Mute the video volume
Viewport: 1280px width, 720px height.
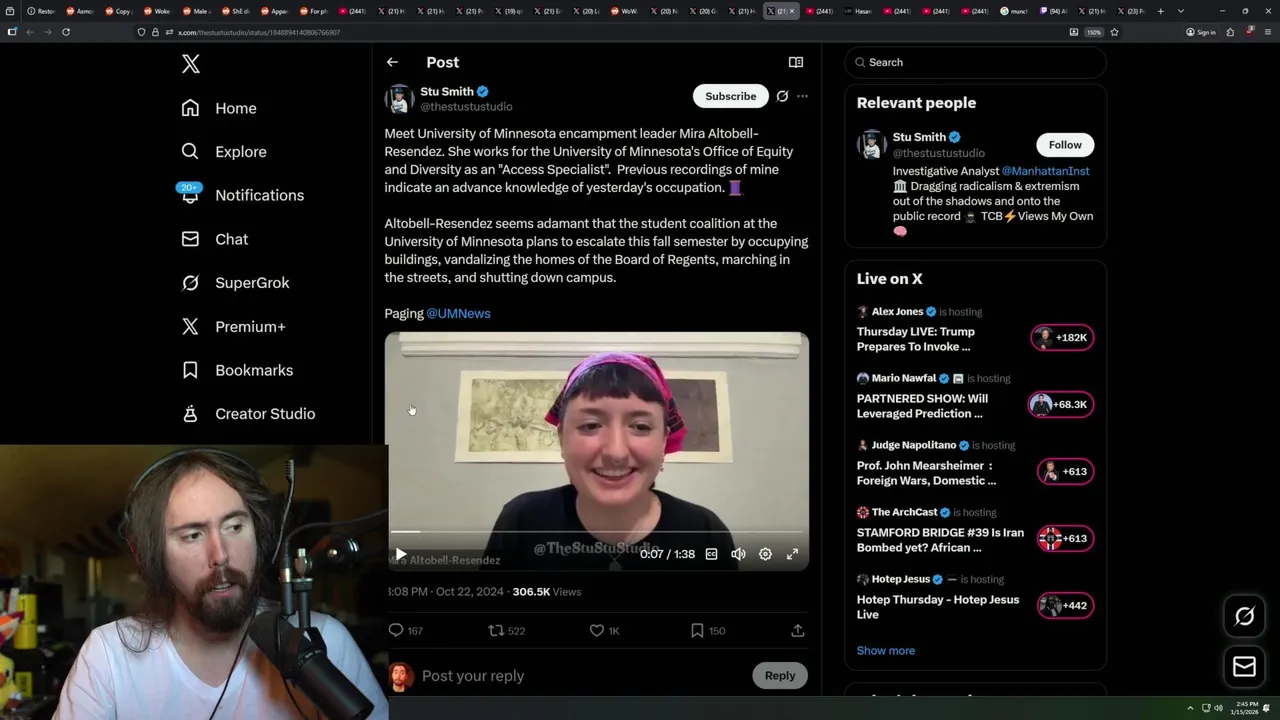click(738, 554)
